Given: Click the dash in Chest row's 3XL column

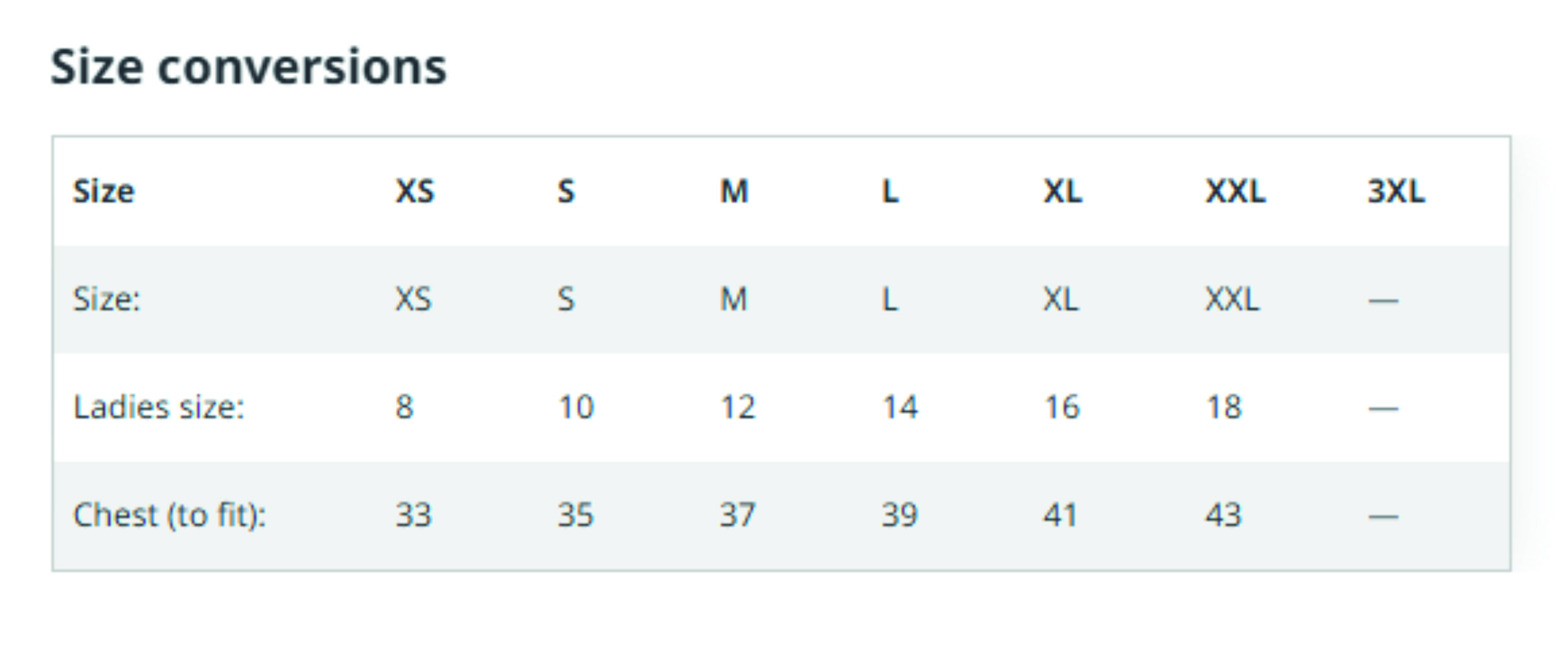Looking at the screenshot, I should tap(1383, 517).
